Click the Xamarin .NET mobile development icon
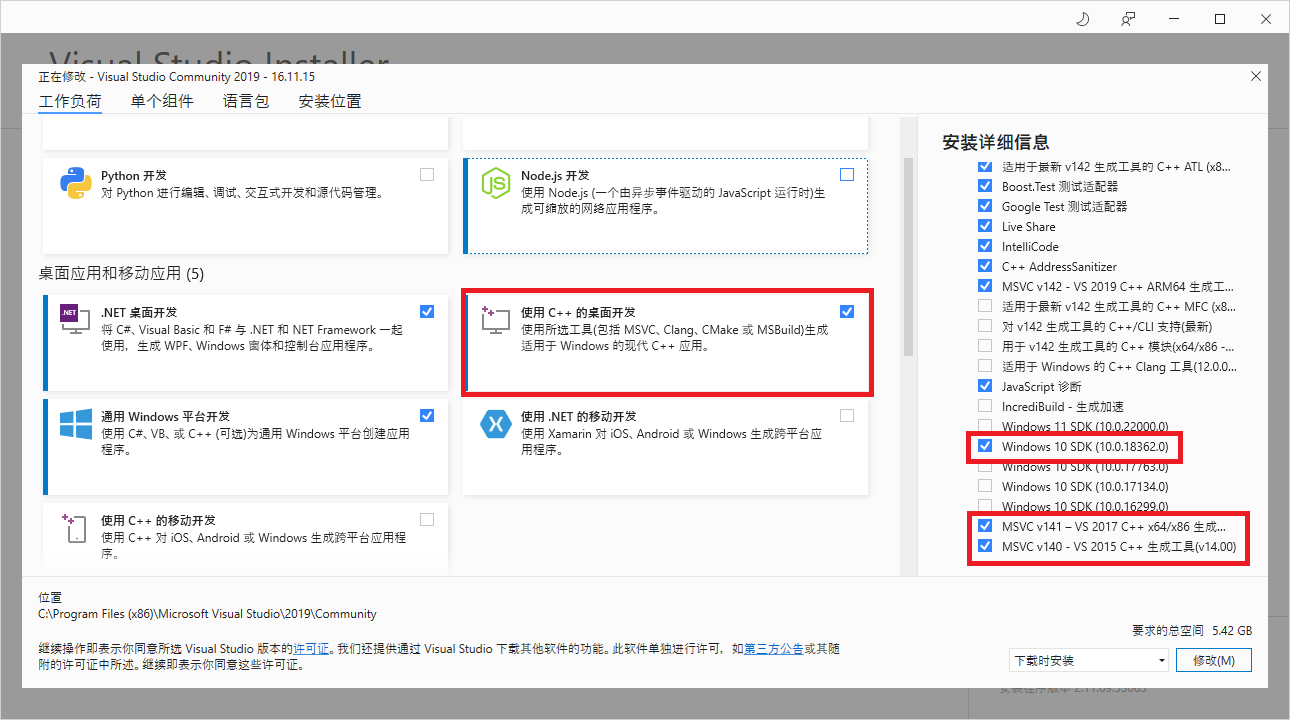 click(496, 424)
